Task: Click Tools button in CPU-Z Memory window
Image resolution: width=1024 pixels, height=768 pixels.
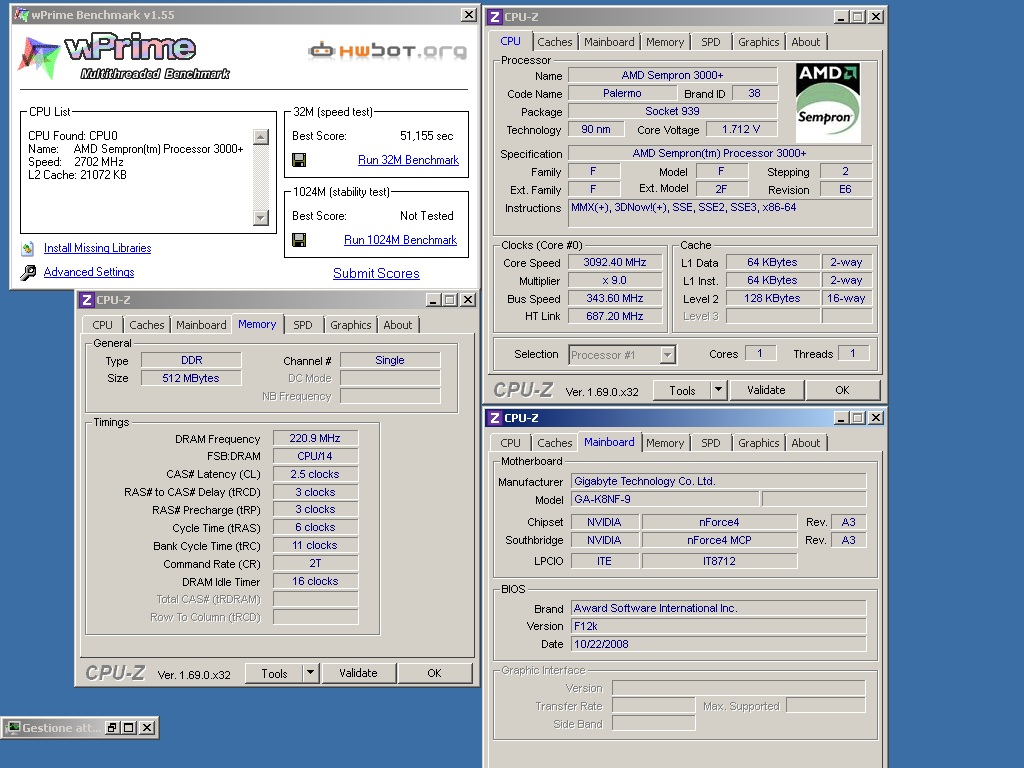Action: [274, 673]
